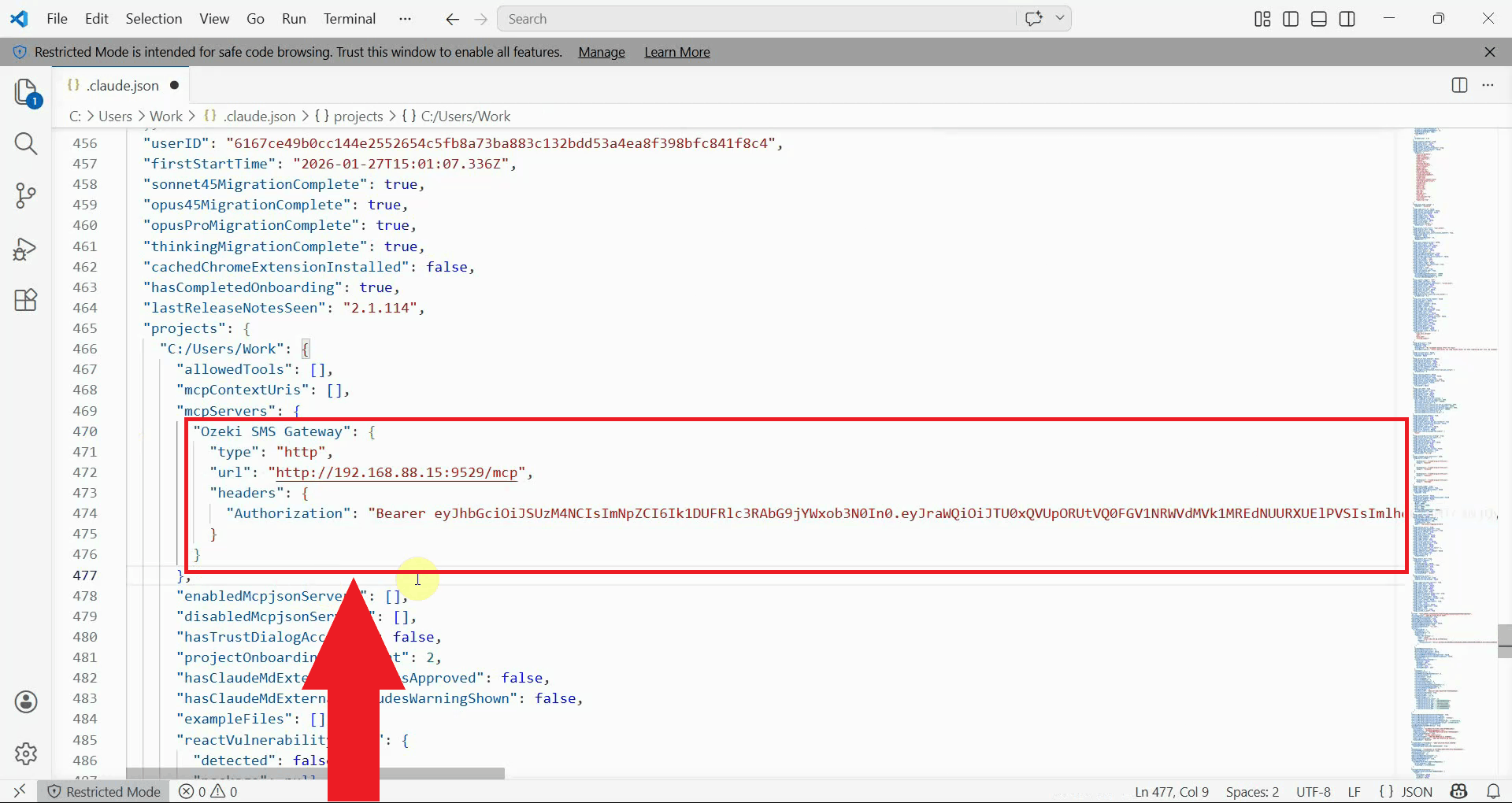Select the .claude.json tab
Viewport: 1512px width, 803px height.
click(x=122, y=85)
